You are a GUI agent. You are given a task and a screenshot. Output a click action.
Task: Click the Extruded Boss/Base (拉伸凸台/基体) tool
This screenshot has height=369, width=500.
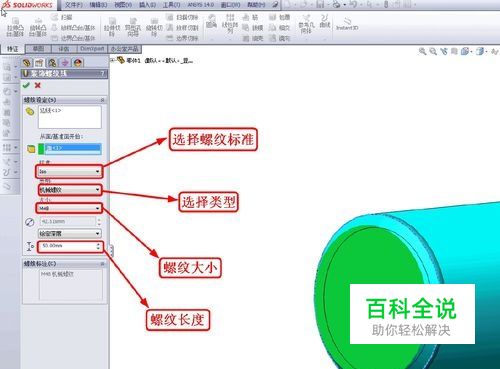tap(15, 28)
